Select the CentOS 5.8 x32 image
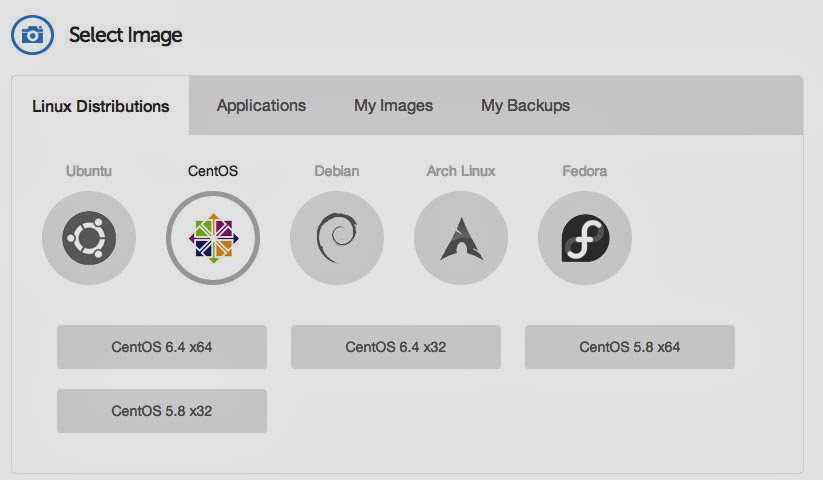 click(x=162, y=411)
